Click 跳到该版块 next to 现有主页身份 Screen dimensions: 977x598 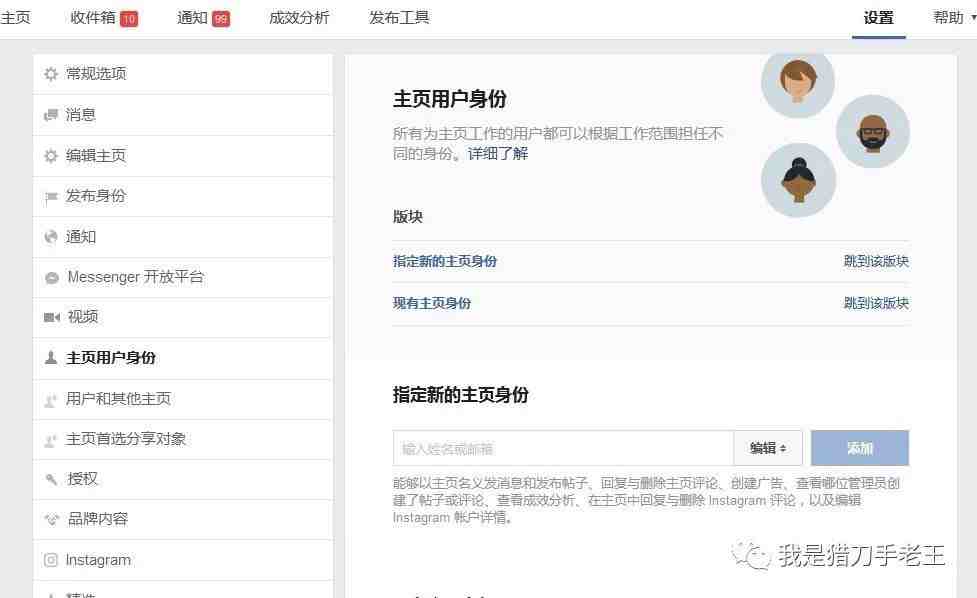[875, 303]
